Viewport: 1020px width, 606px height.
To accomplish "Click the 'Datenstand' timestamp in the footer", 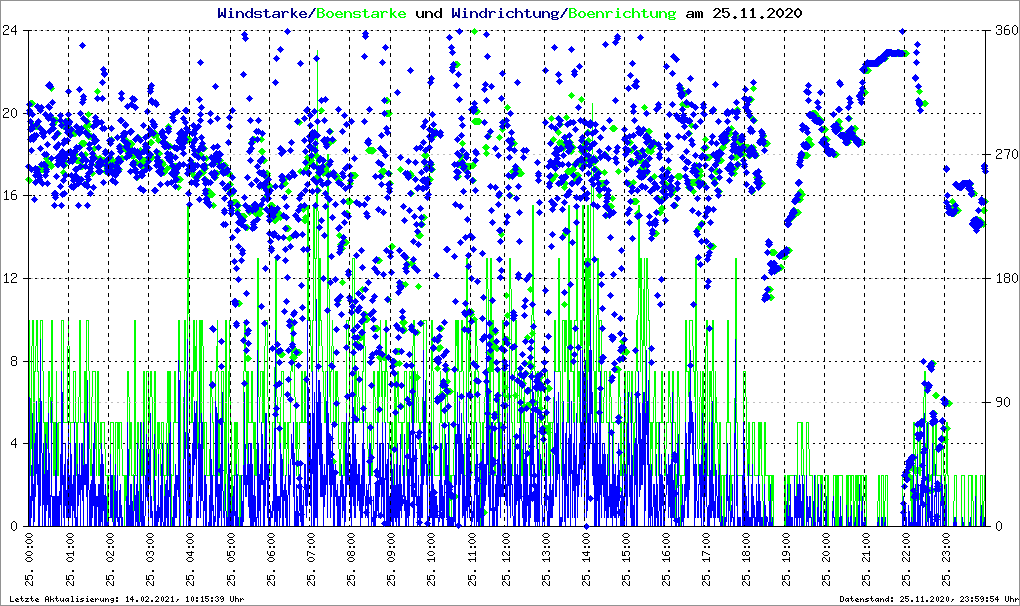I will (x=927, y=599).
